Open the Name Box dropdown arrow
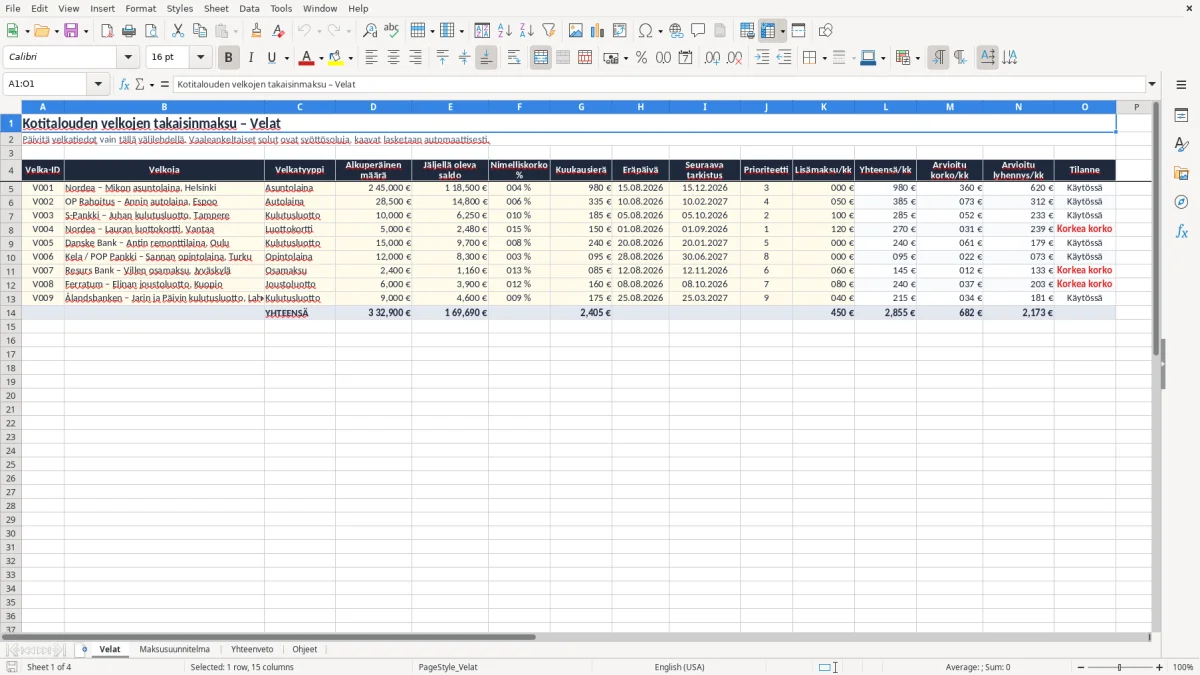This screenshot has width=1200, height=675. tap(98, 84)
